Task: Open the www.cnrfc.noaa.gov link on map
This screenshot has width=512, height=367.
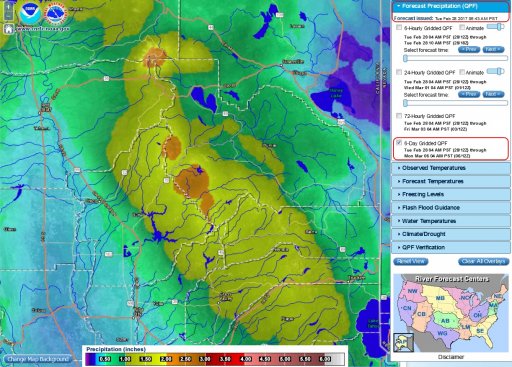Action: pyautogui.click(x=43, y=29)
